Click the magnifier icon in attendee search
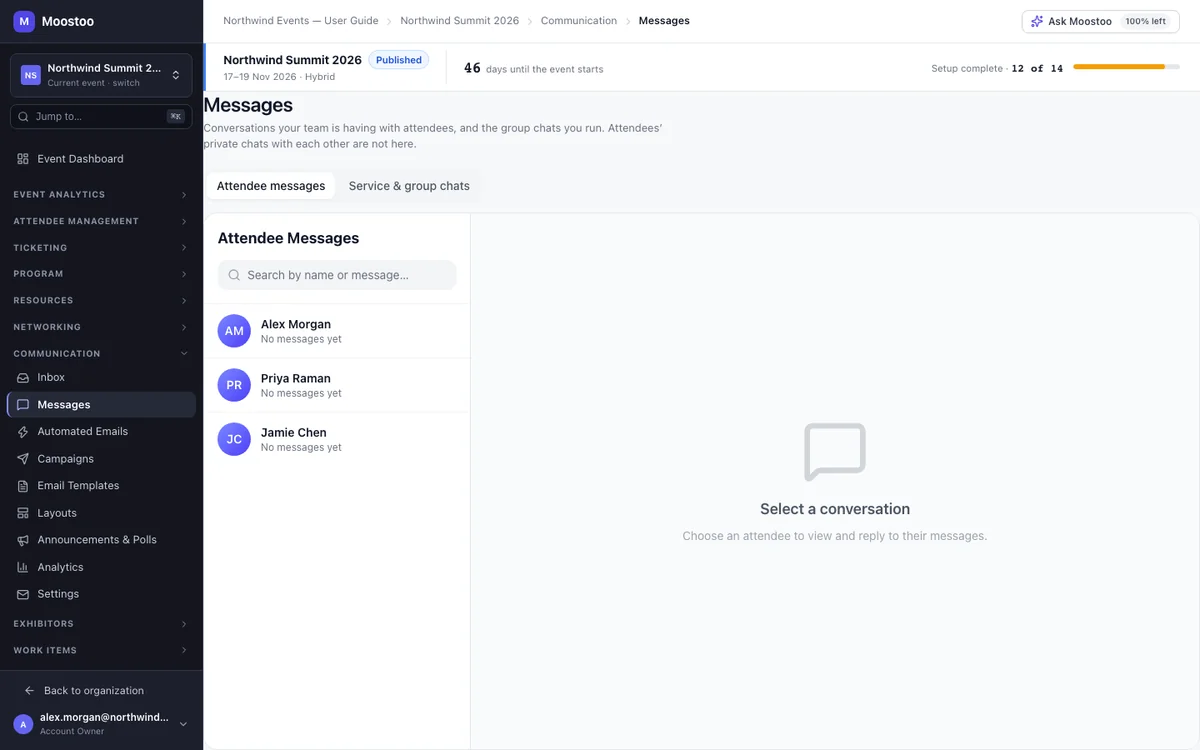Image resolution: width=1200 pixels, height=750 pixels. pos(234,275)
